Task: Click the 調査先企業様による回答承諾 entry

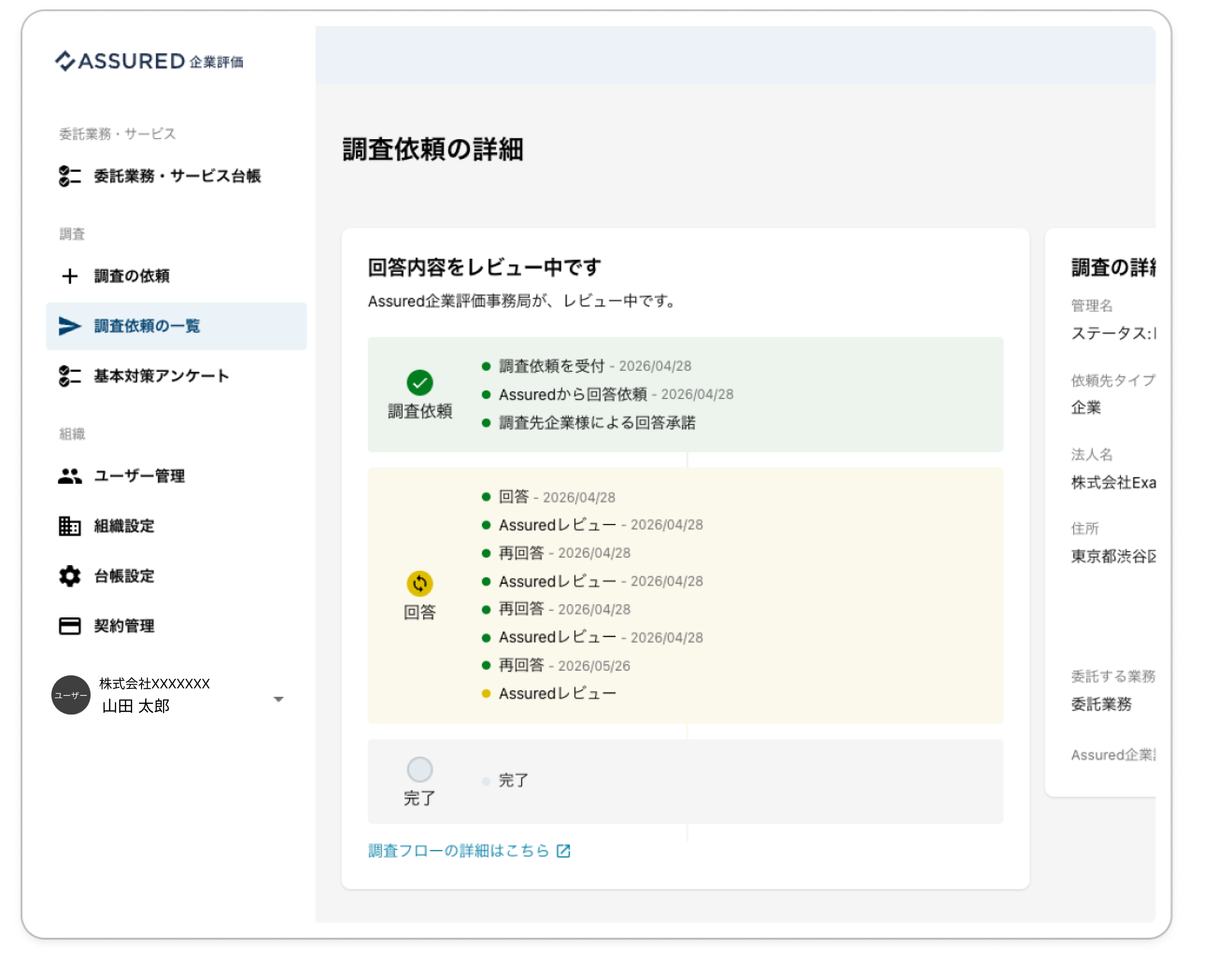Action: [597, 423]
